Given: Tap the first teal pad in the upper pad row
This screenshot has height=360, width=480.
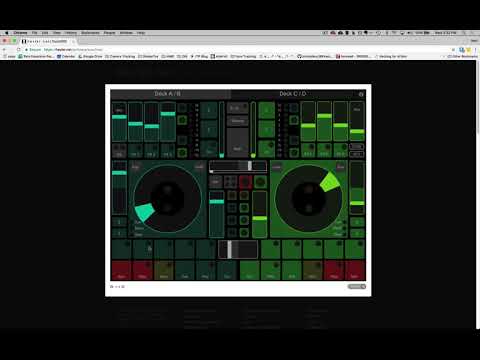Looking at the screenshot, I should [121, 249].
